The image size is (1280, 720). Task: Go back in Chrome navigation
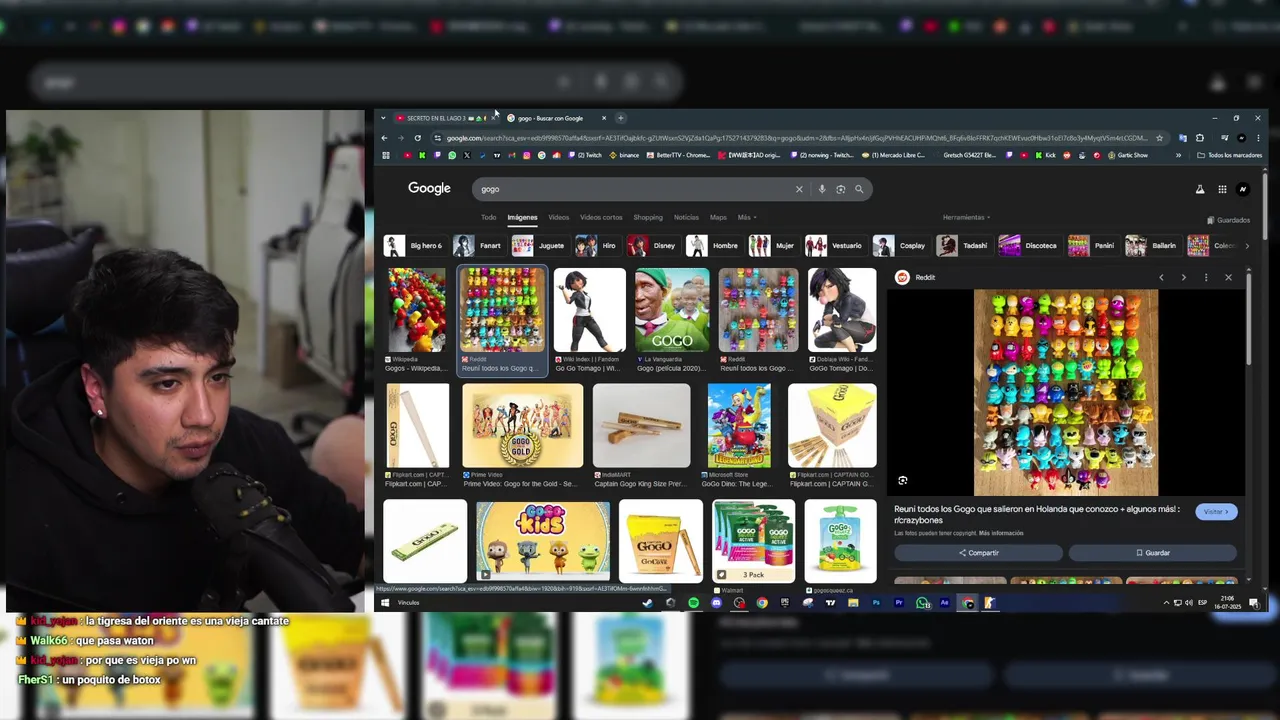(384, 138)
